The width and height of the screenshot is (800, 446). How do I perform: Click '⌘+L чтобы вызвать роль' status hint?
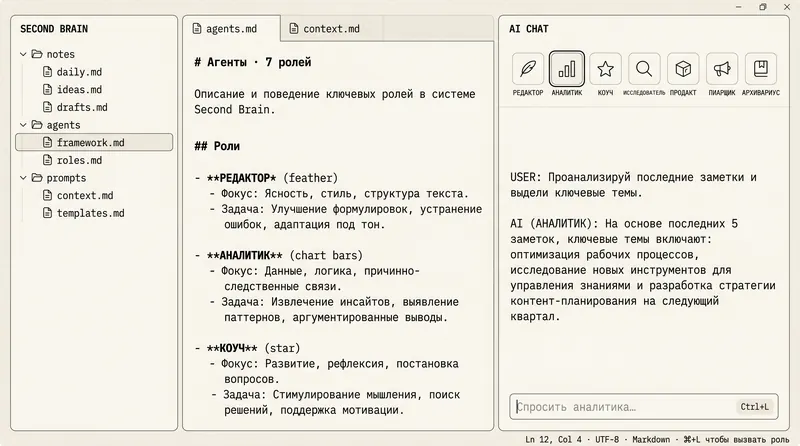pyautogui.click(x=736, y=439)
